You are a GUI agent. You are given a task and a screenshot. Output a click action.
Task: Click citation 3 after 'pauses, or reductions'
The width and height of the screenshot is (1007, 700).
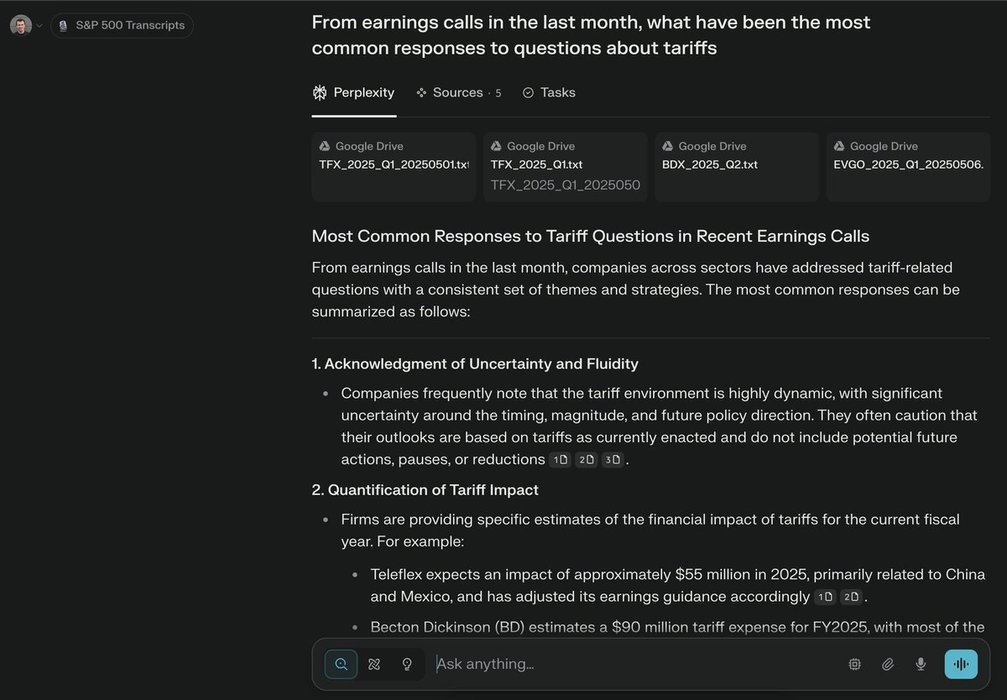pos(613,460)
